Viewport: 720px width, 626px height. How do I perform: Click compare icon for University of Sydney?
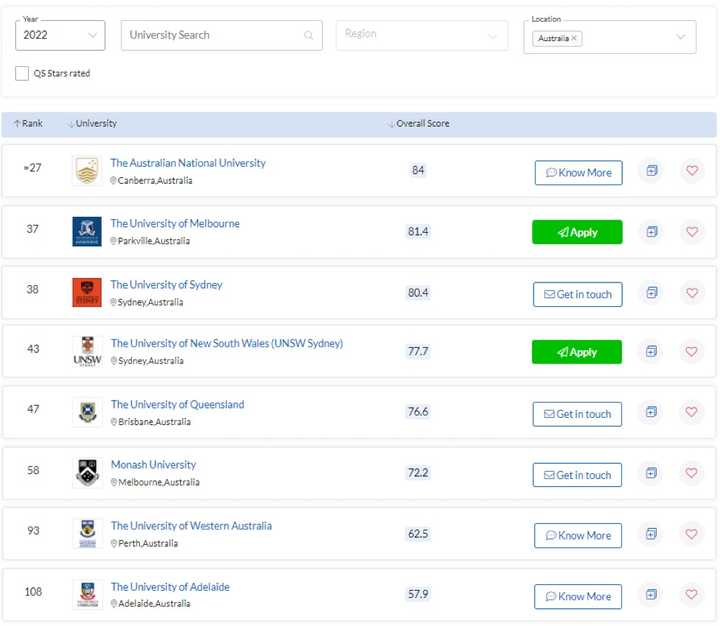pos(652,293)
